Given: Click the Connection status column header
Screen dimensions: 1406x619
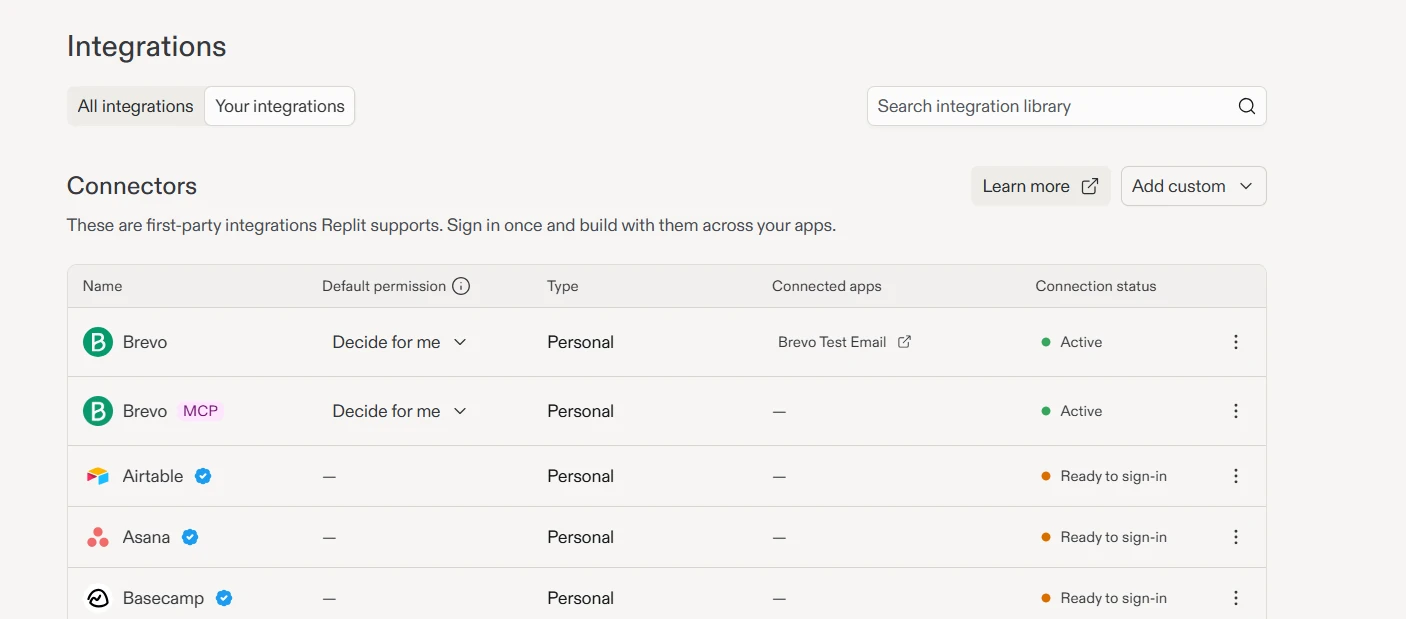Looking at the screenshot, I should [1096, 286].
